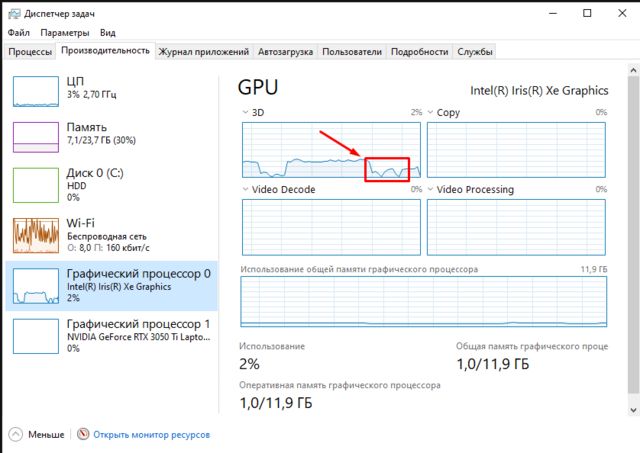Open the Файл menu
Image resolution: width=640 pixels, height=453 pixels.
click(15, 33)
